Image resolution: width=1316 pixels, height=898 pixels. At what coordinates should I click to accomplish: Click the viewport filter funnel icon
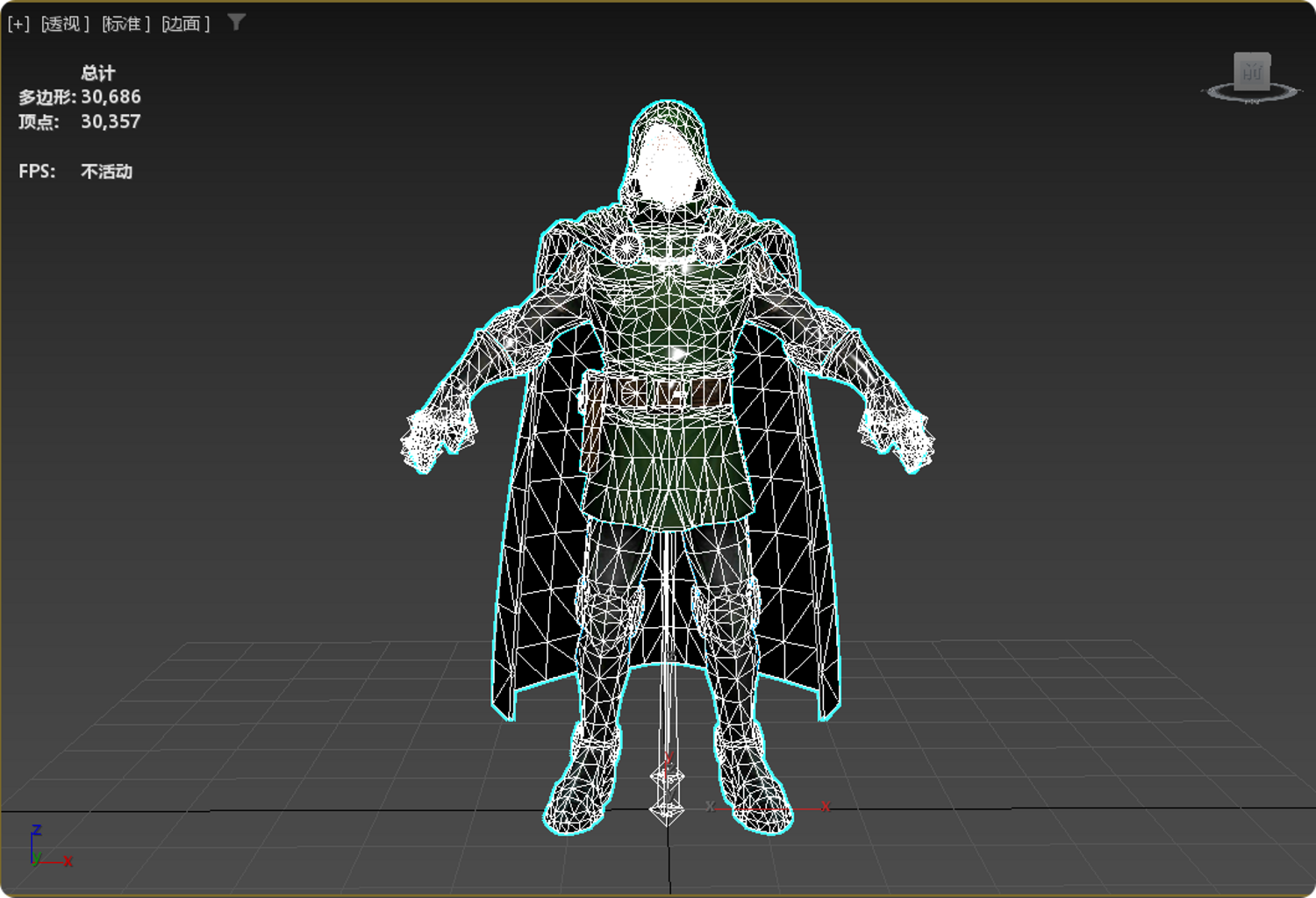(x=236, y=22)
